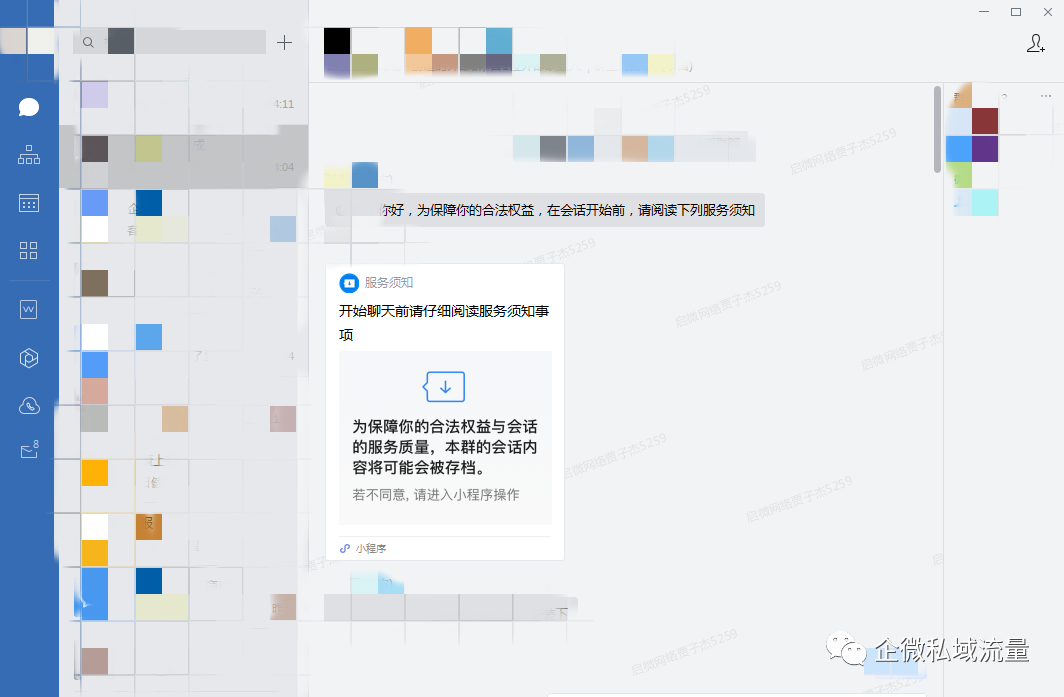Viewport: 1064px width, 697px height.
Task: Click the 小程序 label at card footer
Action: pyautogui.click(x=370, y=548)
